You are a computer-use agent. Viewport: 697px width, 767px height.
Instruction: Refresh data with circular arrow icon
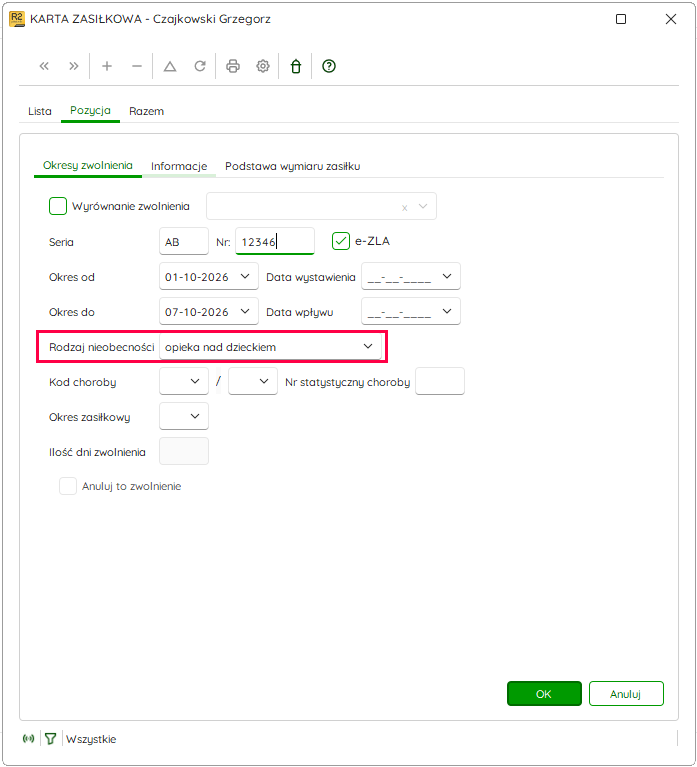200,66
